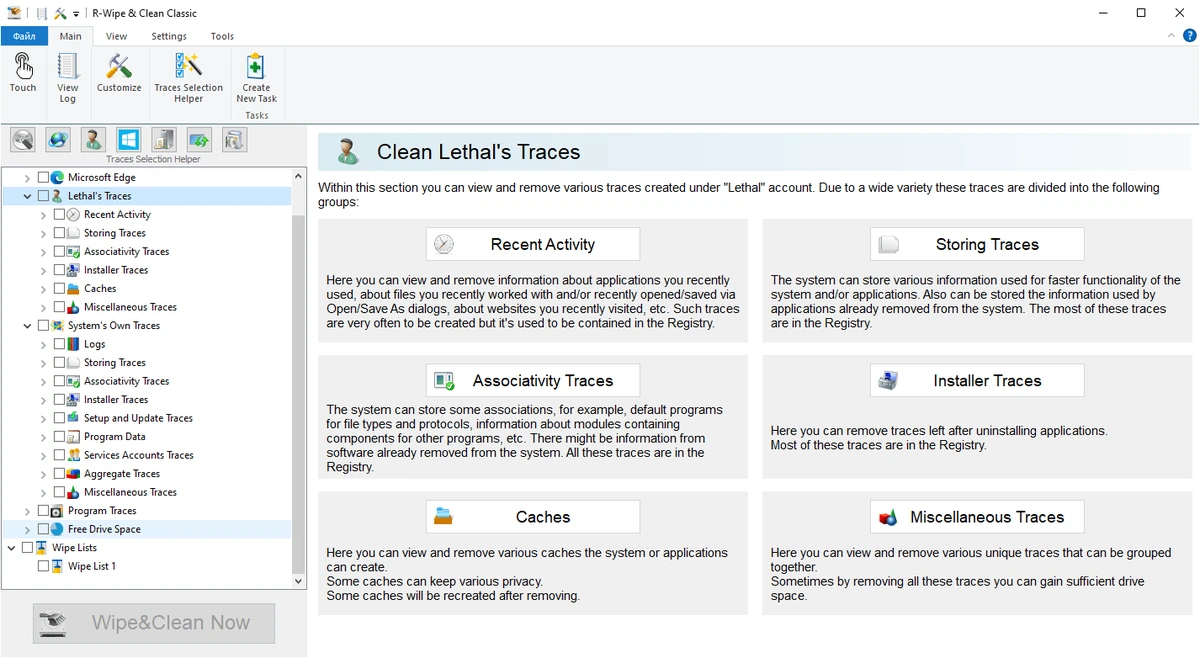Click the tree scrollbar up arrow

(x=298, y=175)
